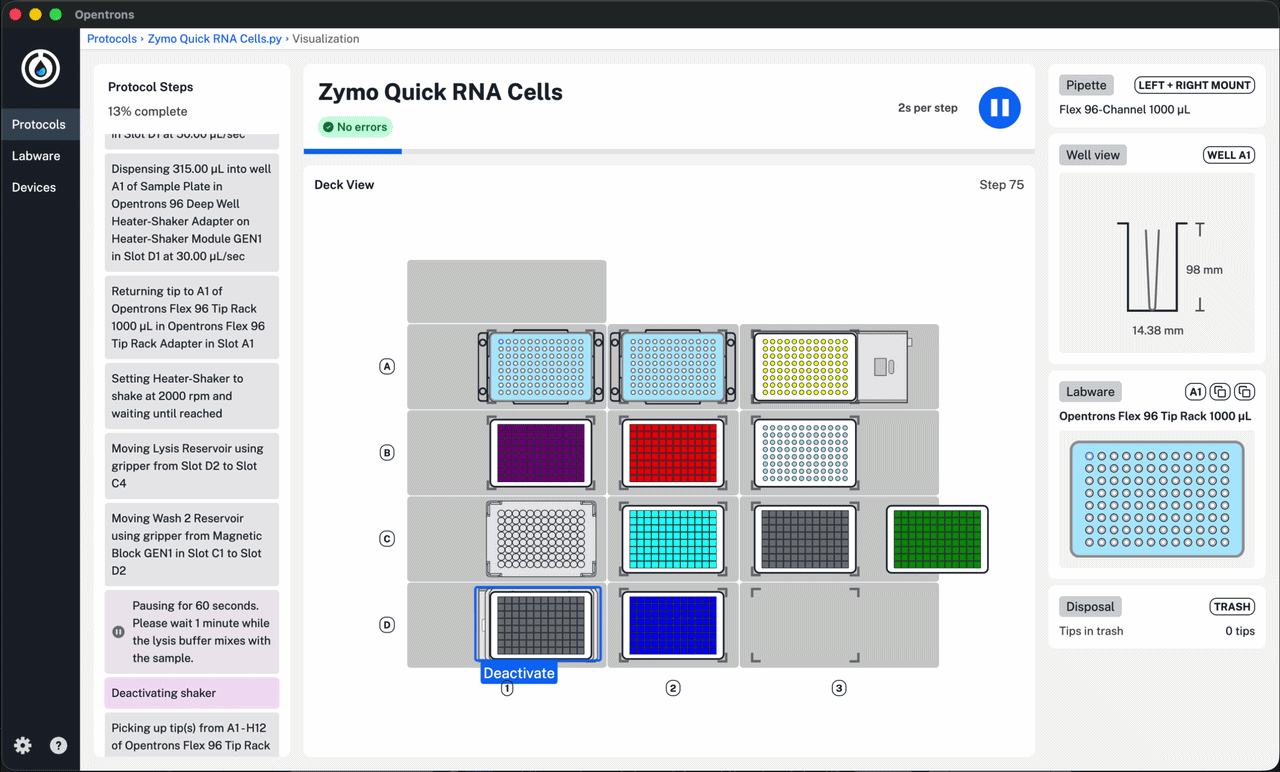Screen dimensions: 1280x772
Task: Select the 'Moving Wash 2 Reservoir' step
Action: pyautogui.click(x=192, y=544)
